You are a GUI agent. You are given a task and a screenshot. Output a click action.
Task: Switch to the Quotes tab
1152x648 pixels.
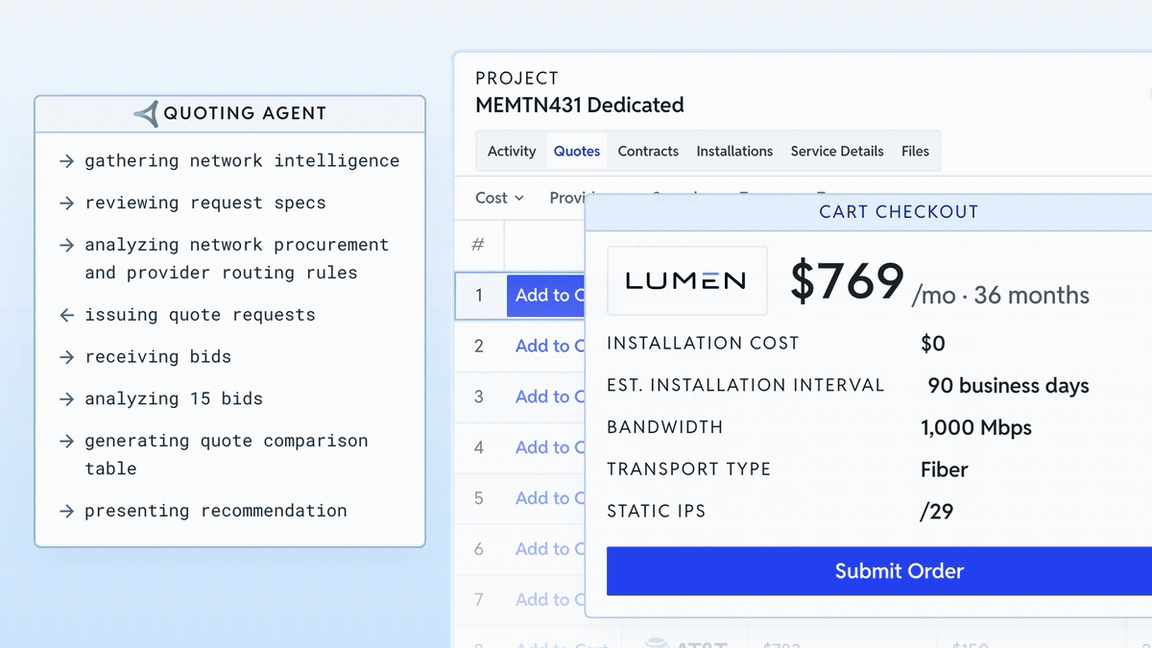click(577, 151)
